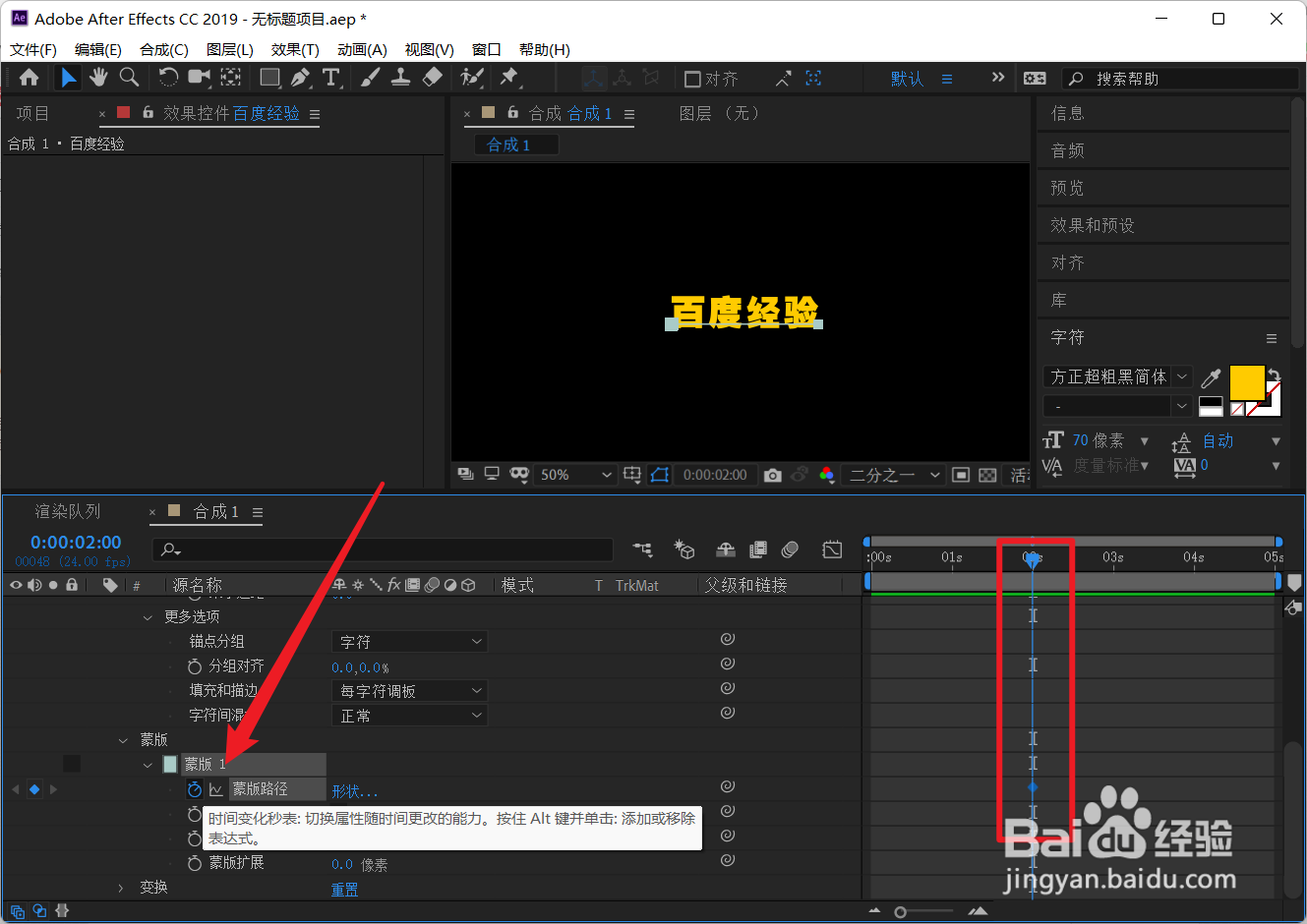Open the 每字符调板 dropdown
Screen dimensions: 1307x924
[x=409, y=691]
